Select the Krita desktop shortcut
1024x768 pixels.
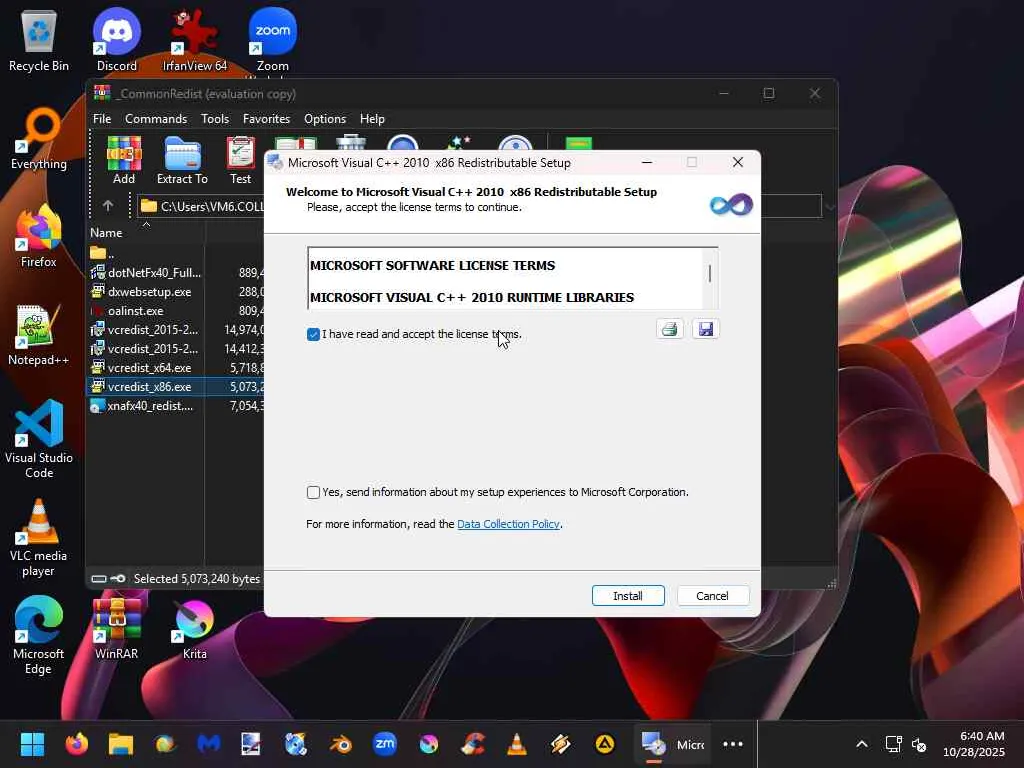click(x=195, y=628)
